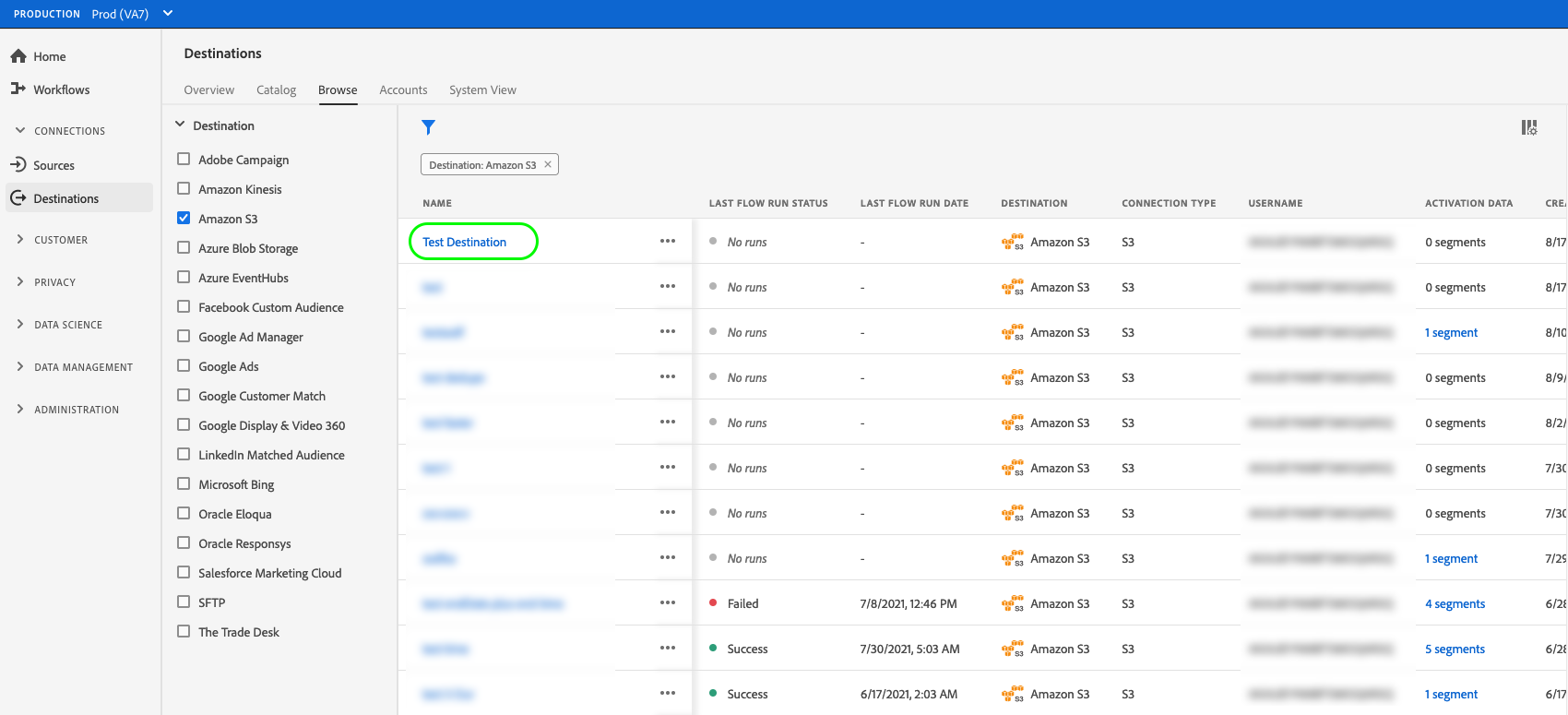The width and height of the screenshot is (1568, 715).
Task: Click the 7/8/2021, 12:46 PM run date
Action: [x=909, y=603]
